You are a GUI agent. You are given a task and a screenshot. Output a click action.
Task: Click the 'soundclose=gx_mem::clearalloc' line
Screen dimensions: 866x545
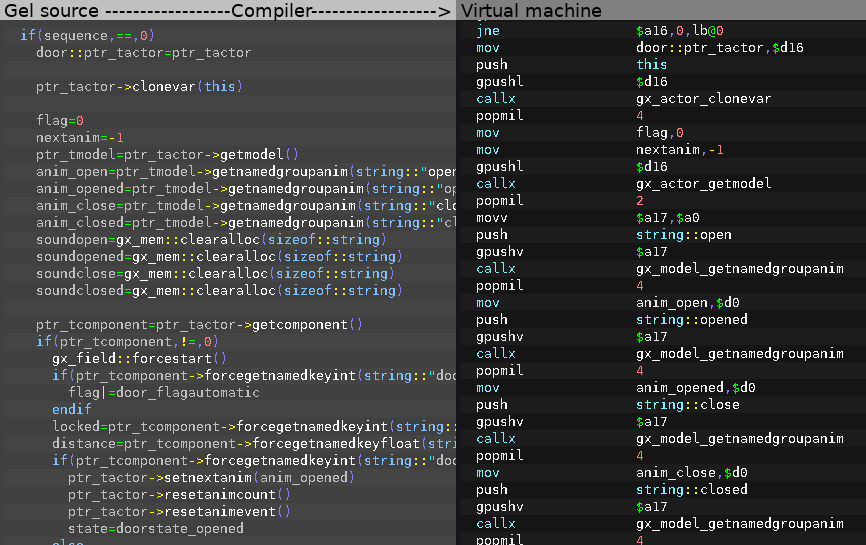pyautogui.click(x=215, y=274)
